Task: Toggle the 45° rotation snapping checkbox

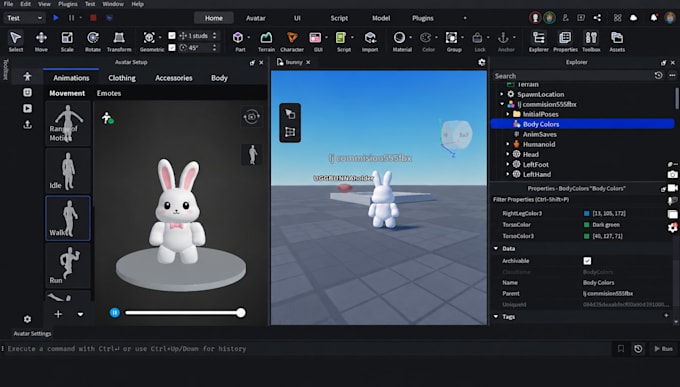Action: click(172, 47)
